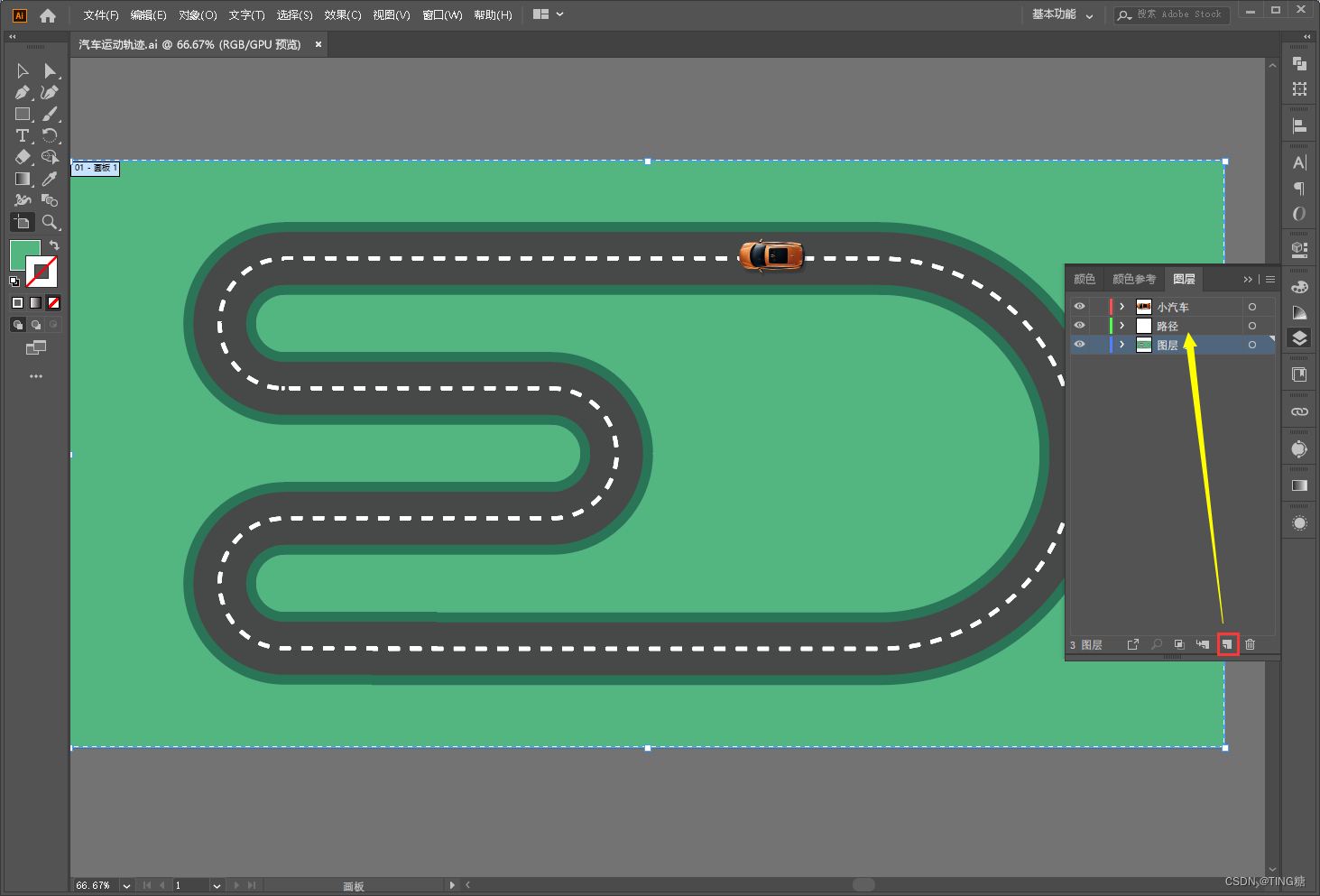Open the 3D panel dock icon

click(x=1299, y=249)
